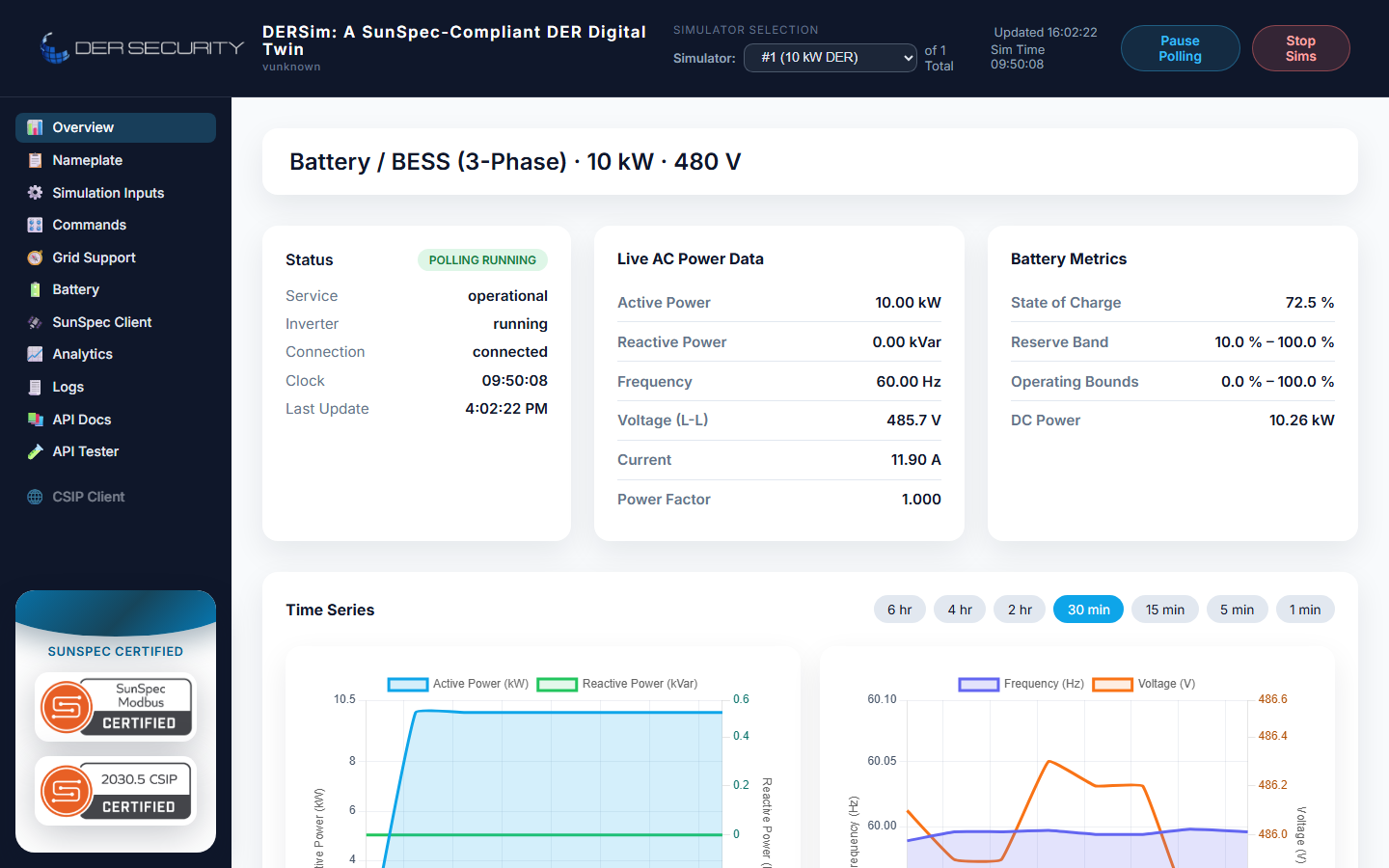Select 5 min time range
Image resolution: width=1389 pixels, height=868 pixels.
(x=1237, y=610)
